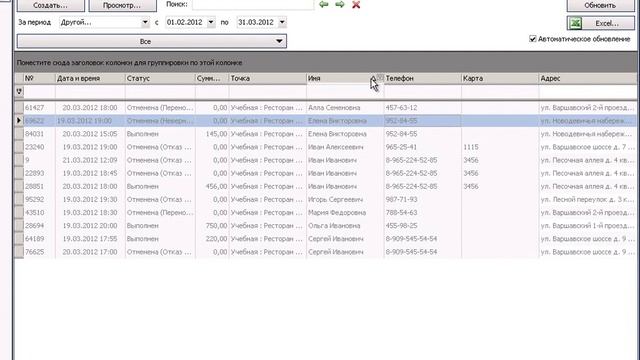
Task: Click name cell Мария Федоровна
Action: coord(345,212)
